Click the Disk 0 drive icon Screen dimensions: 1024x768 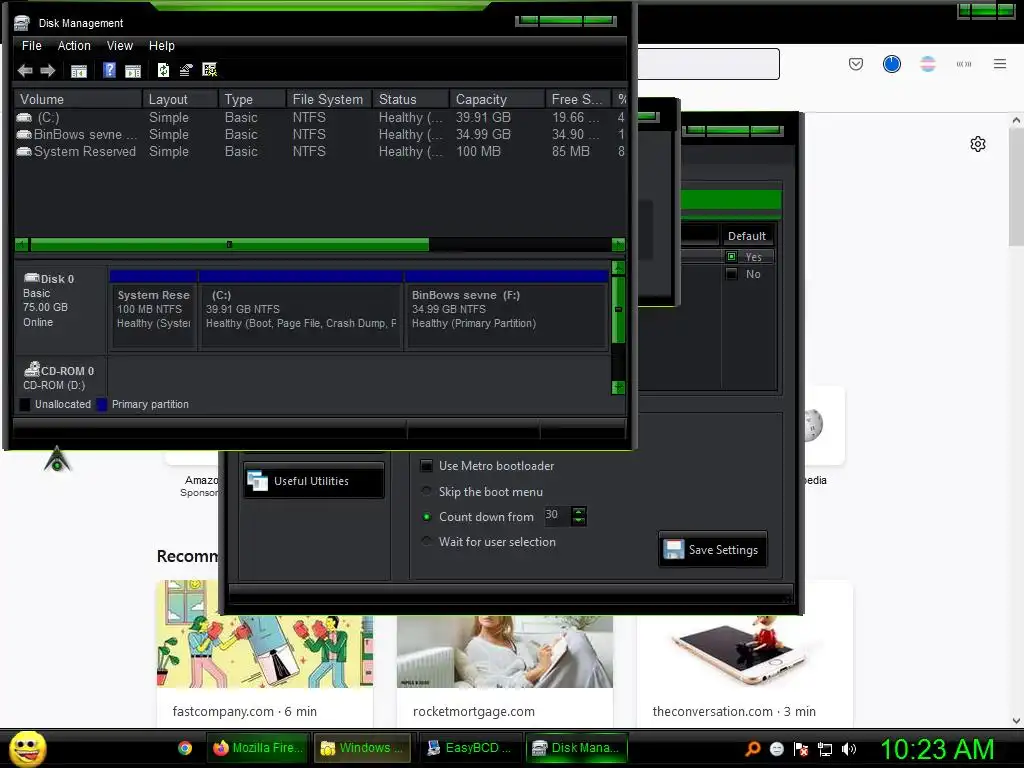[x=31, y=278]
